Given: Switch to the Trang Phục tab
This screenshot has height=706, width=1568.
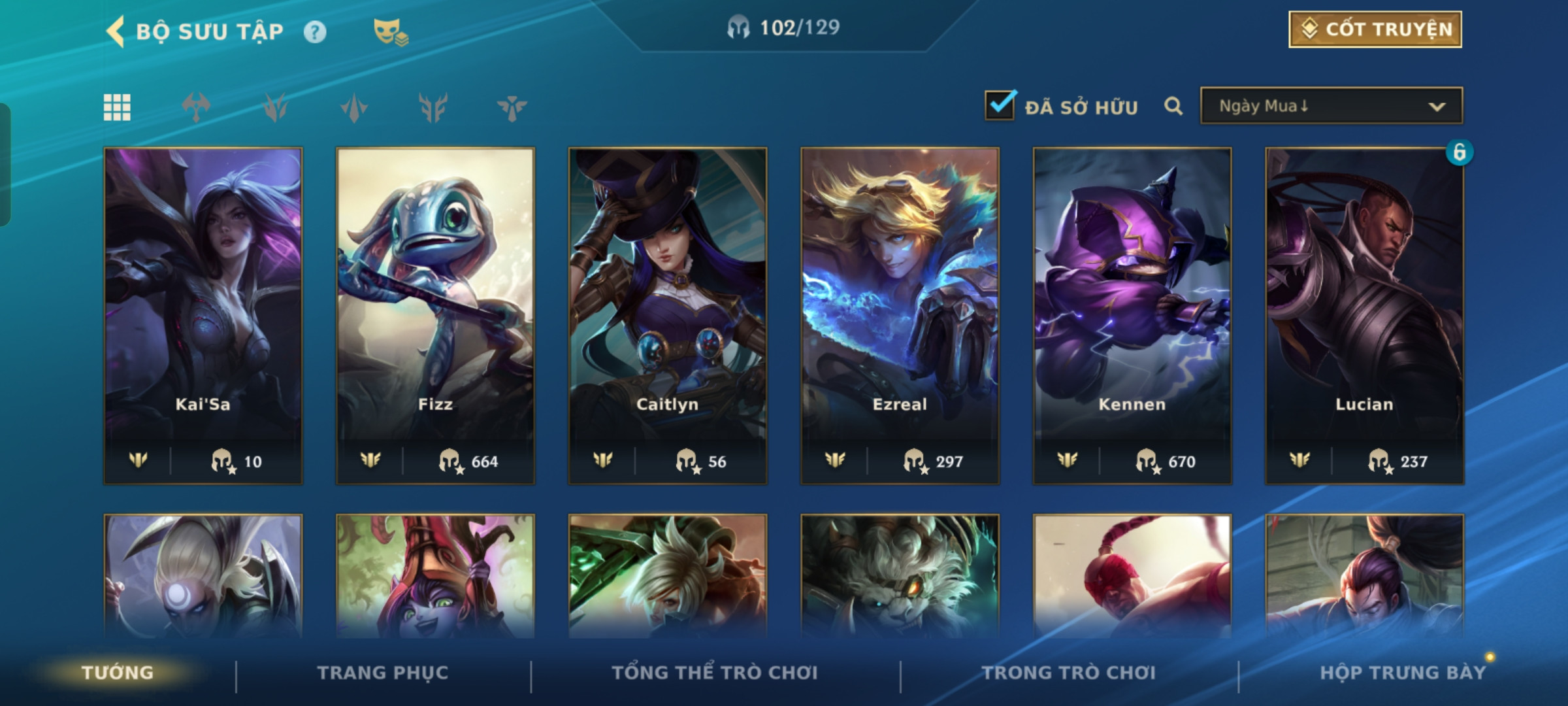Looking at the screenshot, I should click(383, 672).
